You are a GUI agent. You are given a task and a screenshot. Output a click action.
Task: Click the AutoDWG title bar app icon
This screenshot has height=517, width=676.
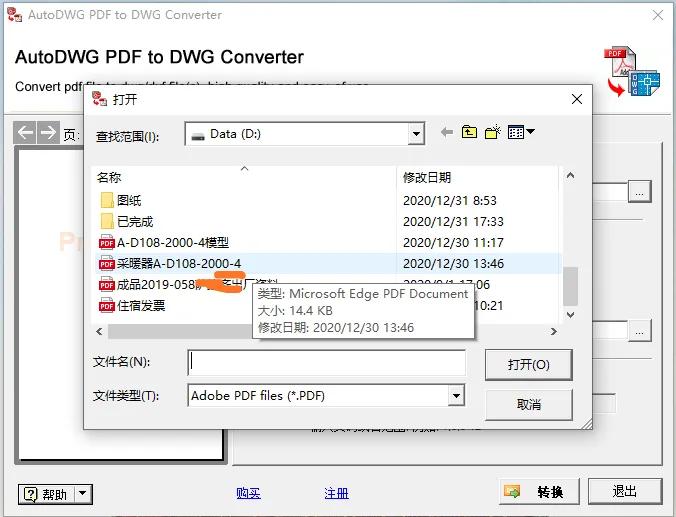click(15, 15)
